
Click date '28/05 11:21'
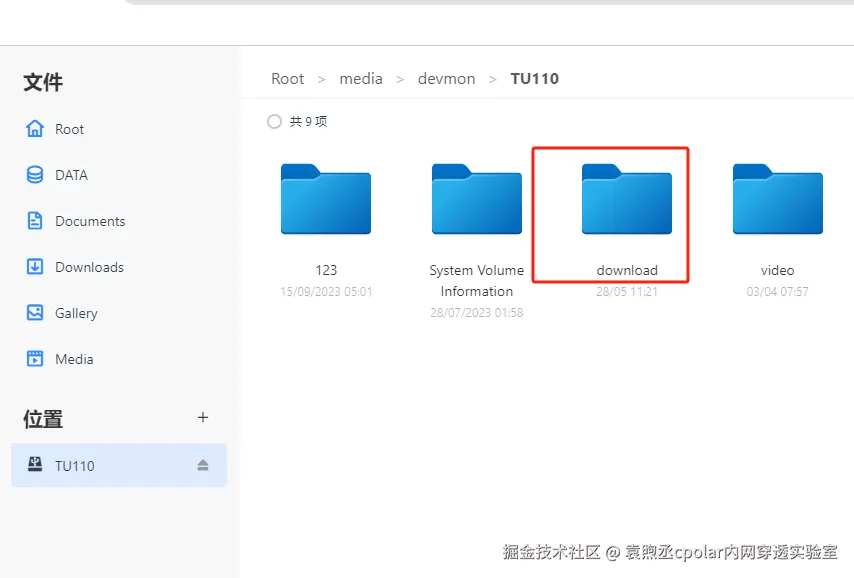coord(627,291)
